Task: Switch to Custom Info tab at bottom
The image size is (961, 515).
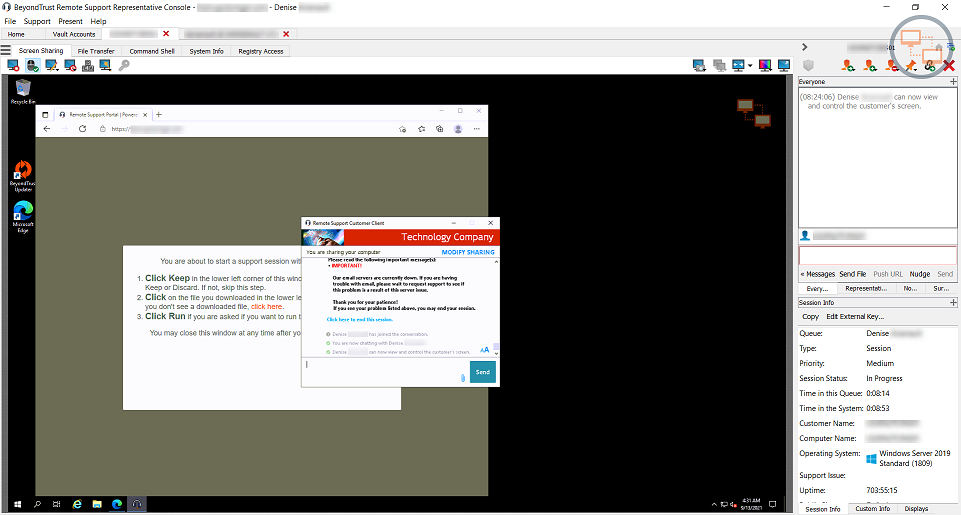Action: click(x=872, y=509)
